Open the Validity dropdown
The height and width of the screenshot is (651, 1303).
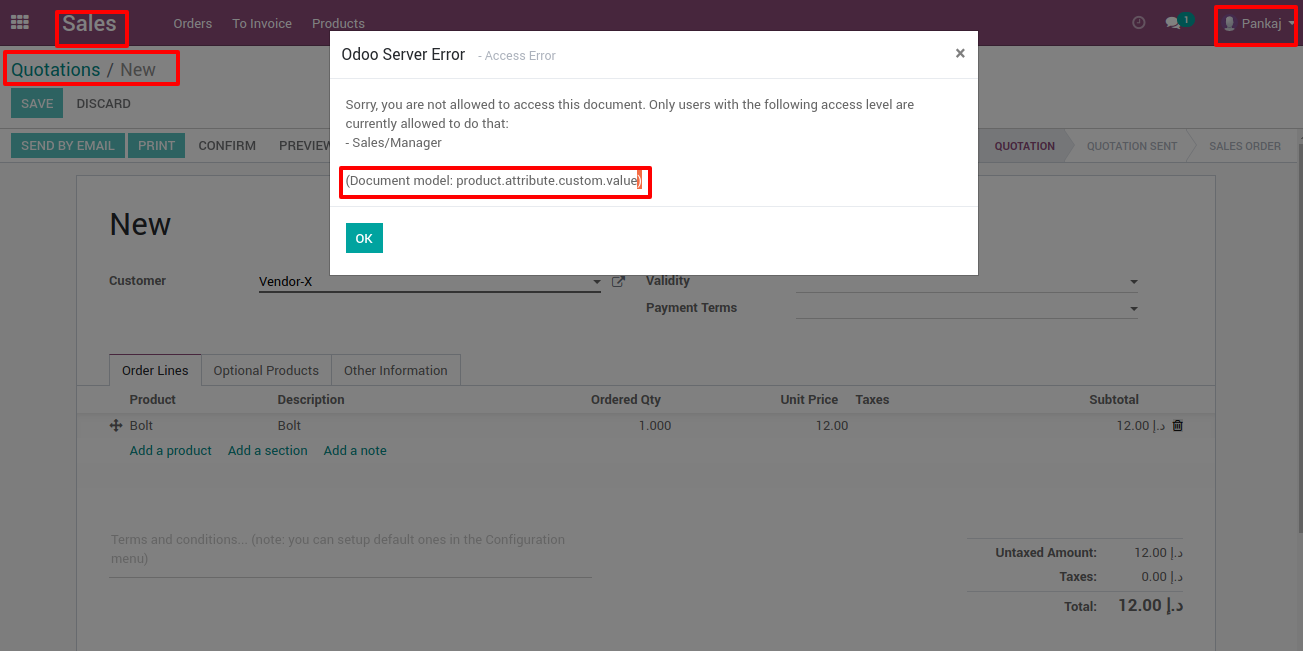pos(1133,281)
